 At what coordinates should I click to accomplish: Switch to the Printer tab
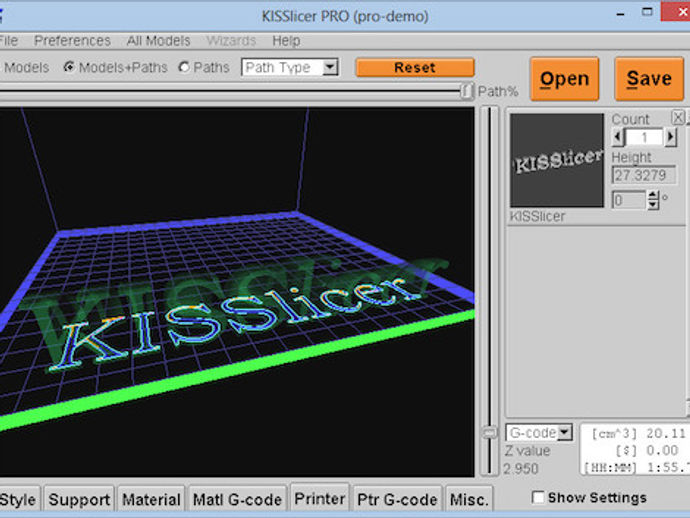tap(320, 498)
